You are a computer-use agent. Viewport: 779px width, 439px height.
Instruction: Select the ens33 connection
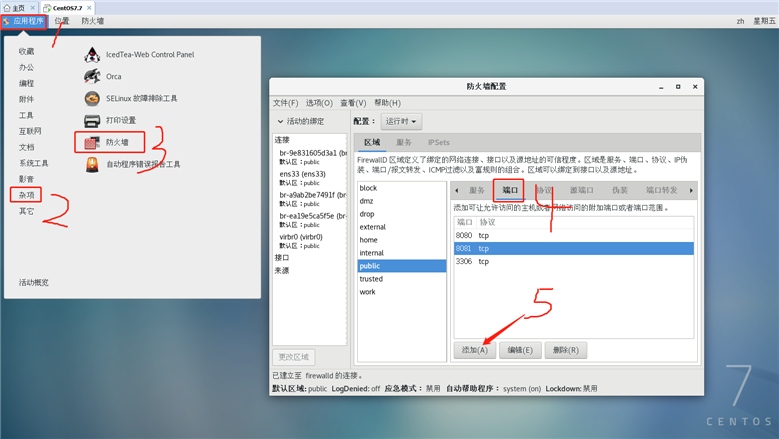point(310,178)
